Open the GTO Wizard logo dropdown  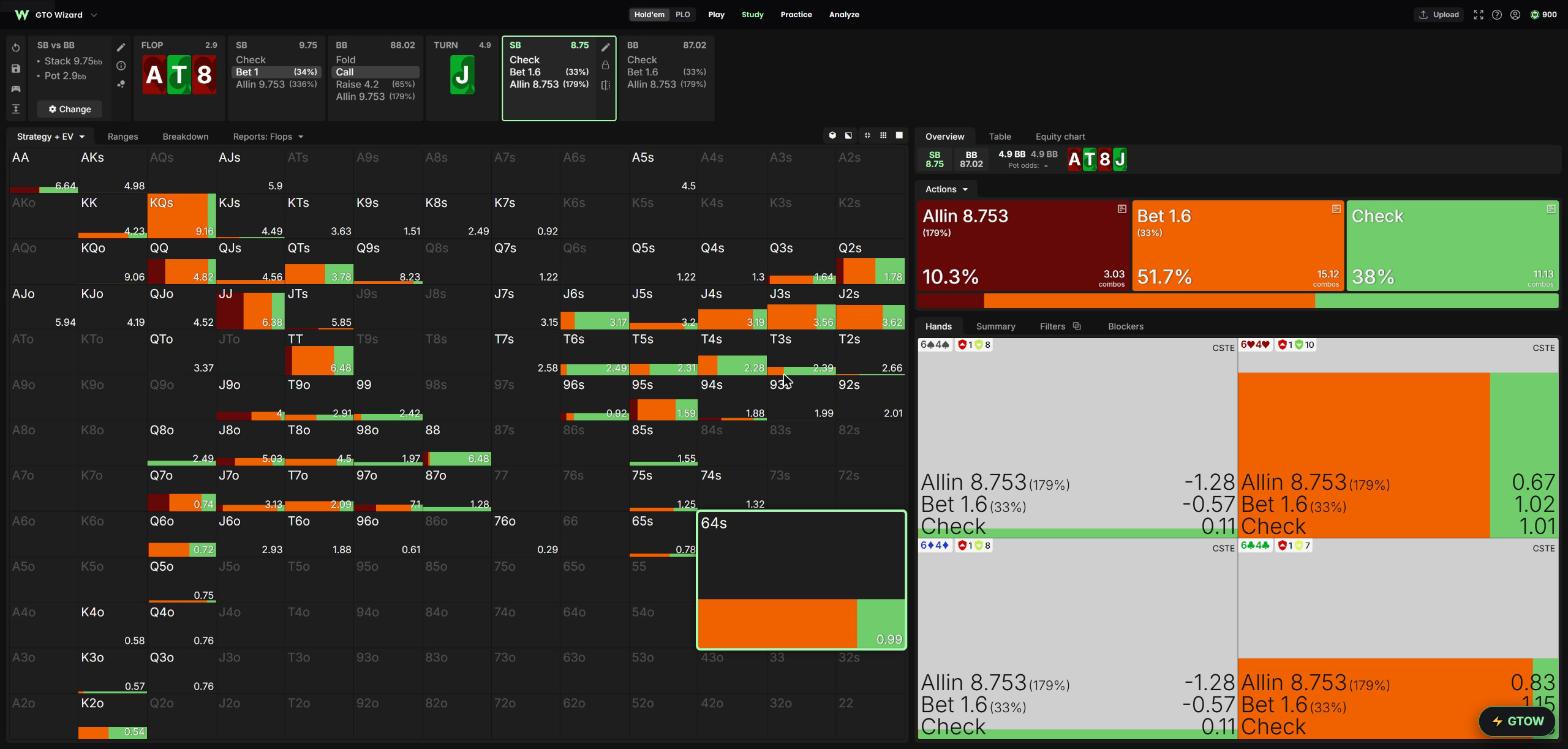point(56,15)
